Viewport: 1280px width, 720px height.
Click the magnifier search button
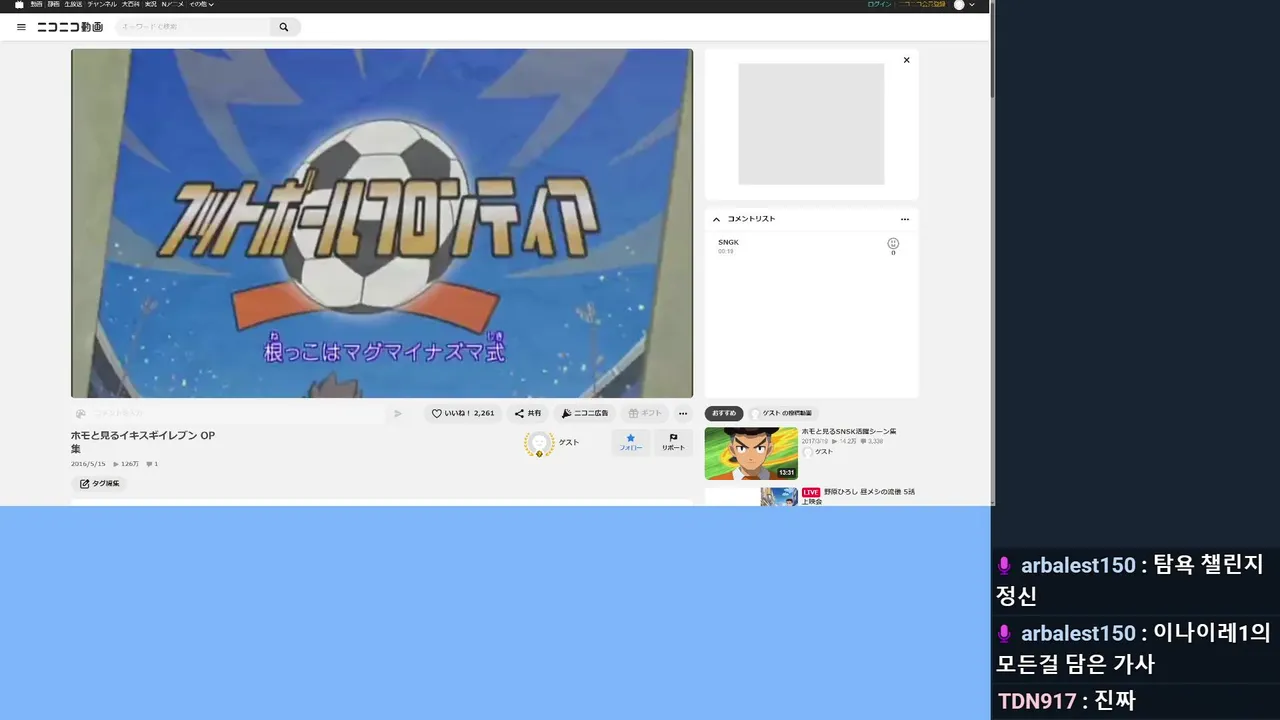pos(284,27)
